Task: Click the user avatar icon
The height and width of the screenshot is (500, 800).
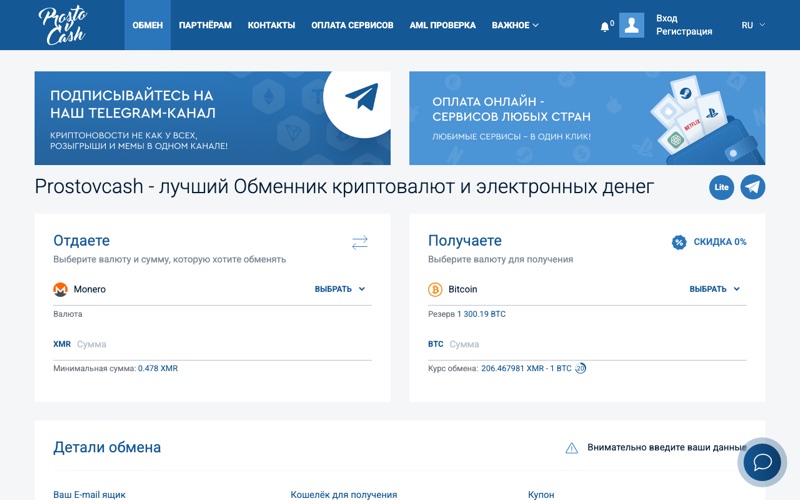Action: tap(631, 25)
